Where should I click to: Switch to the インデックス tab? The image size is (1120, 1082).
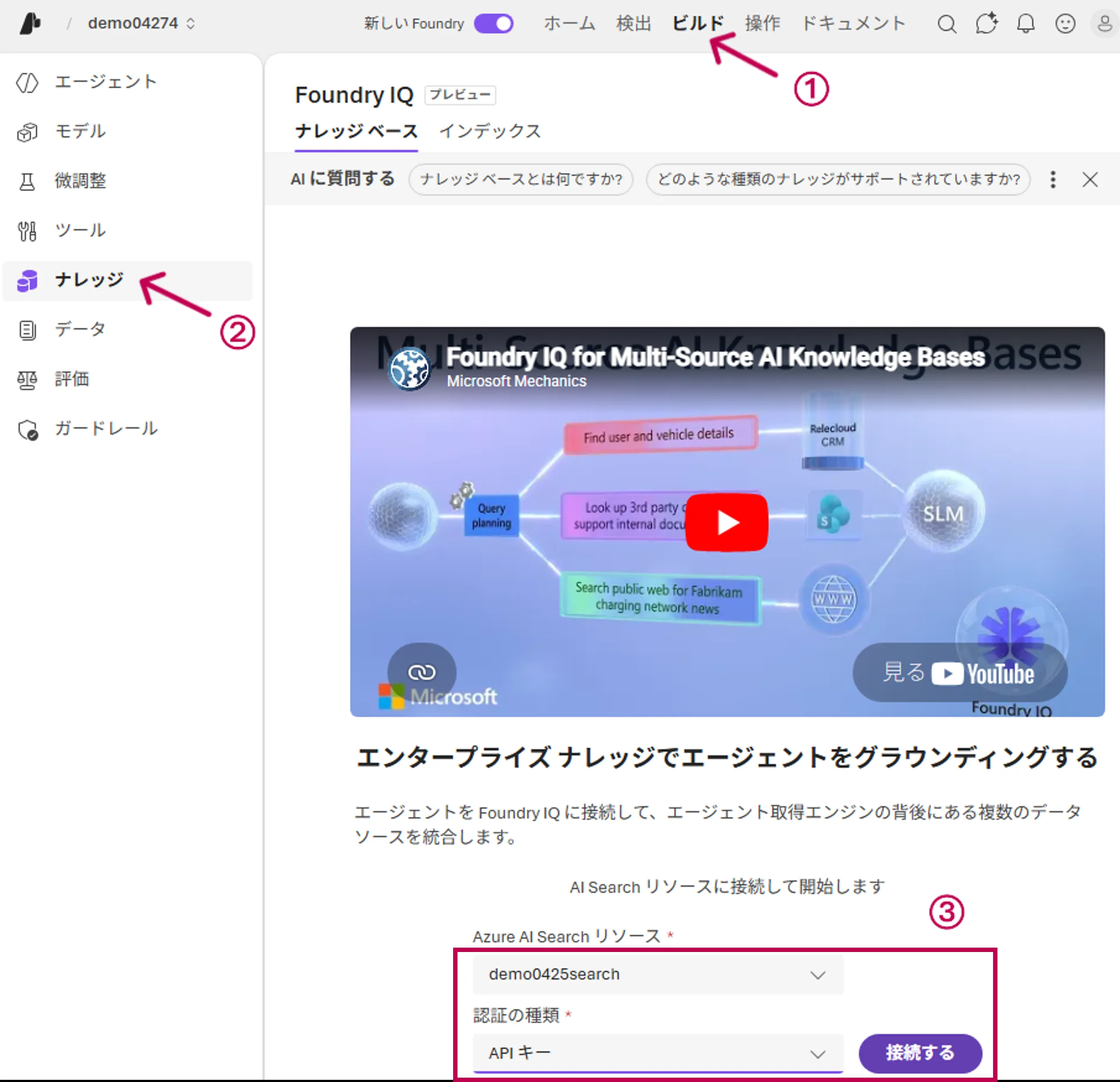coord(490,131)
